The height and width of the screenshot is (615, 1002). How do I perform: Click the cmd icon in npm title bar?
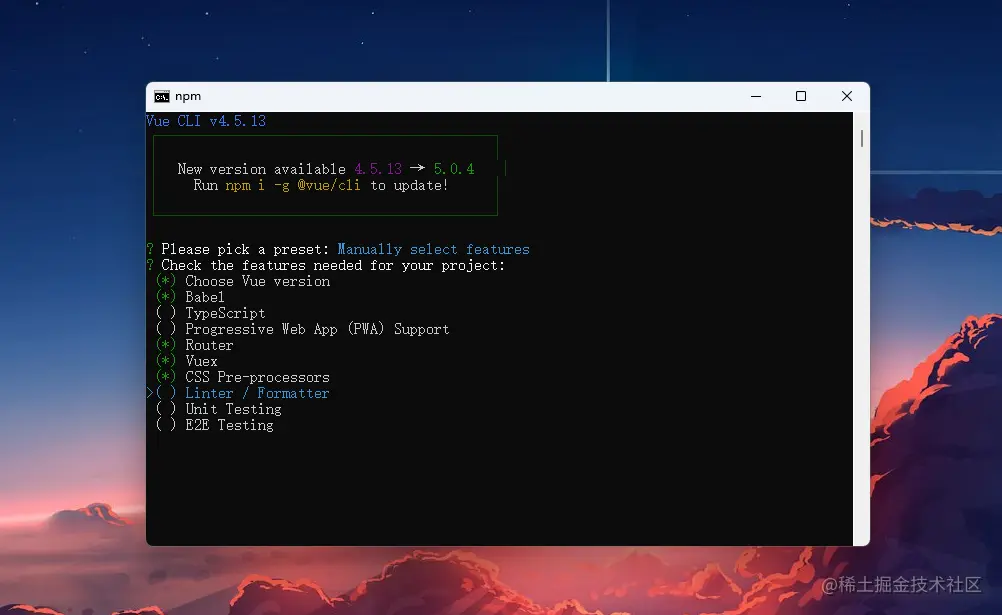click(x=162, y=97)
